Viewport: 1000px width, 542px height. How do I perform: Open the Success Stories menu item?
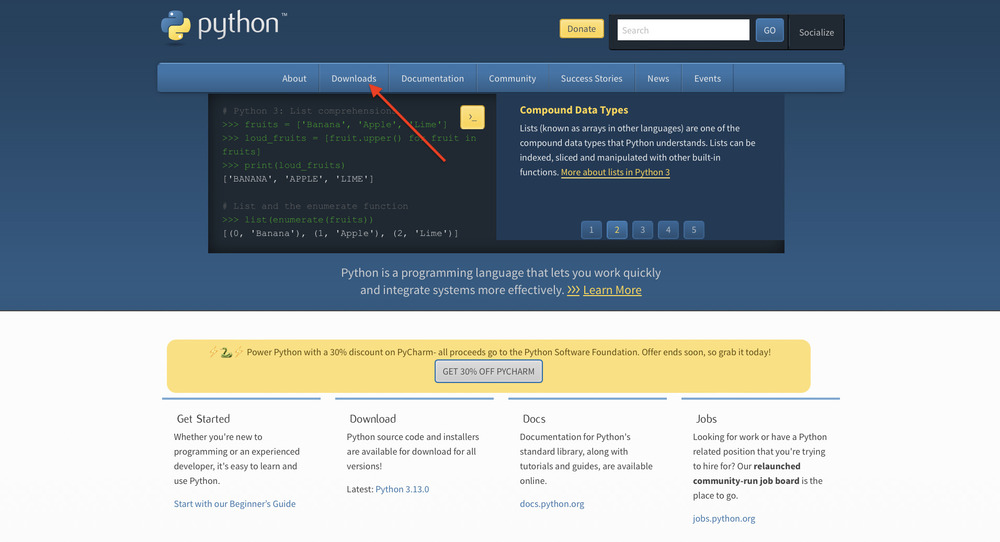(591, 78)
